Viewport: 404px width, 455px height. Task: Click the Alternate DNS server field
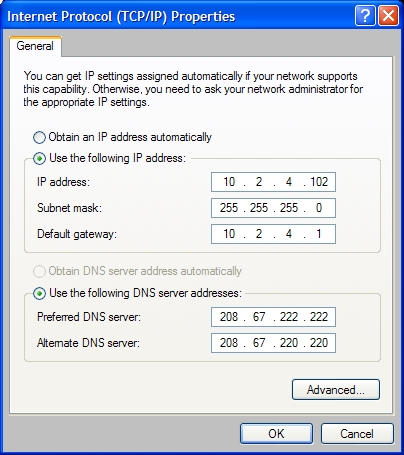(x=273, y=343)
